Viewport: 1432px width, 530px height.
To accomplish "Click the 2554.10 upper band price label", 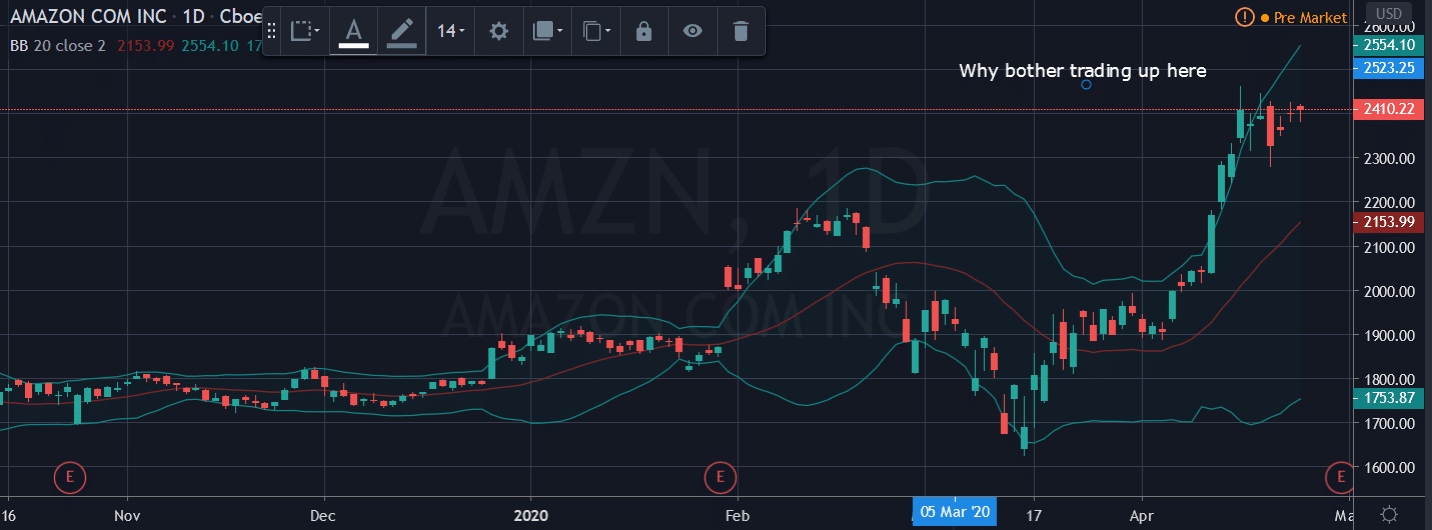I will coord(1389,45).
